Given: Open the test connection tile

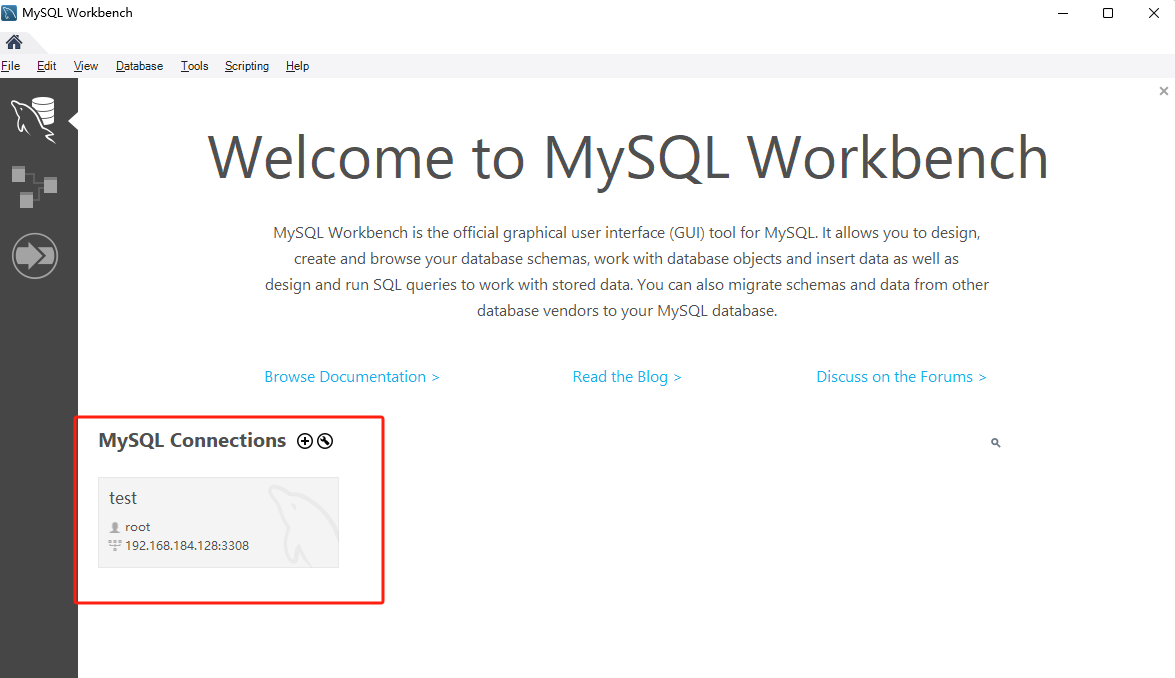Looking at the screenshot, I should 218,522.
